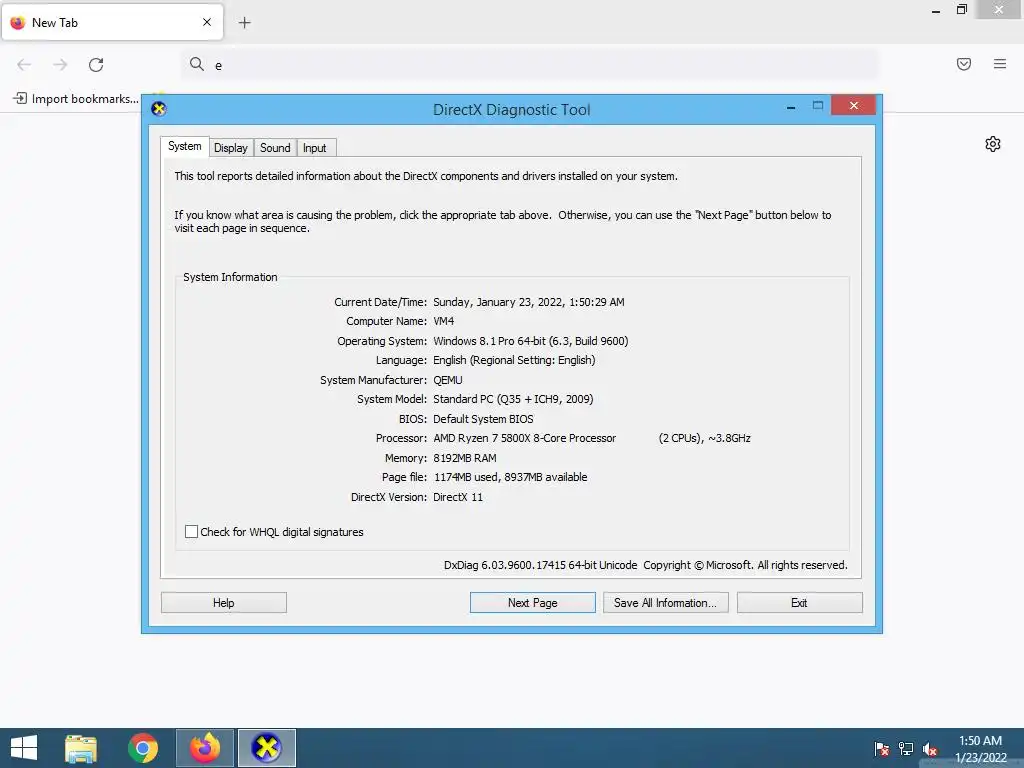
Task: Click the English (Regional Setting: English) value
Action: click(x=514, y=360)
